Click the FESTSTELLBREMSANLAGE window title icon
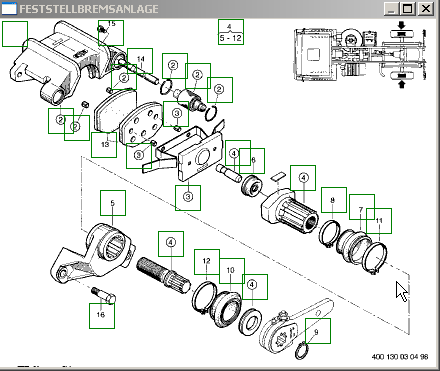The height and width of the screenshot is (371, 440). (9, 8)
